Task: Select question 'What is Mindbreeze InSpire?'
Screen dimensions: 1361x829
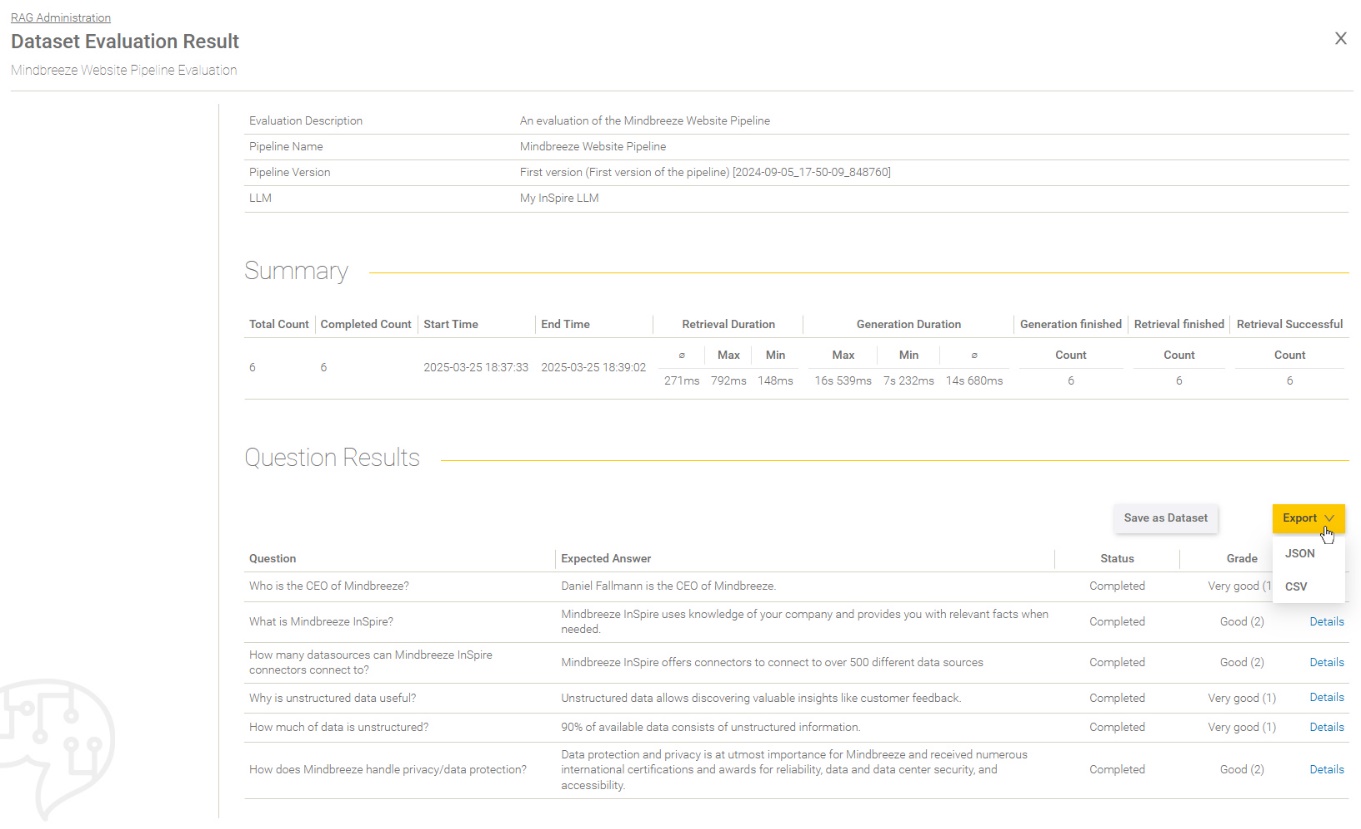Action: click(321, 622)
